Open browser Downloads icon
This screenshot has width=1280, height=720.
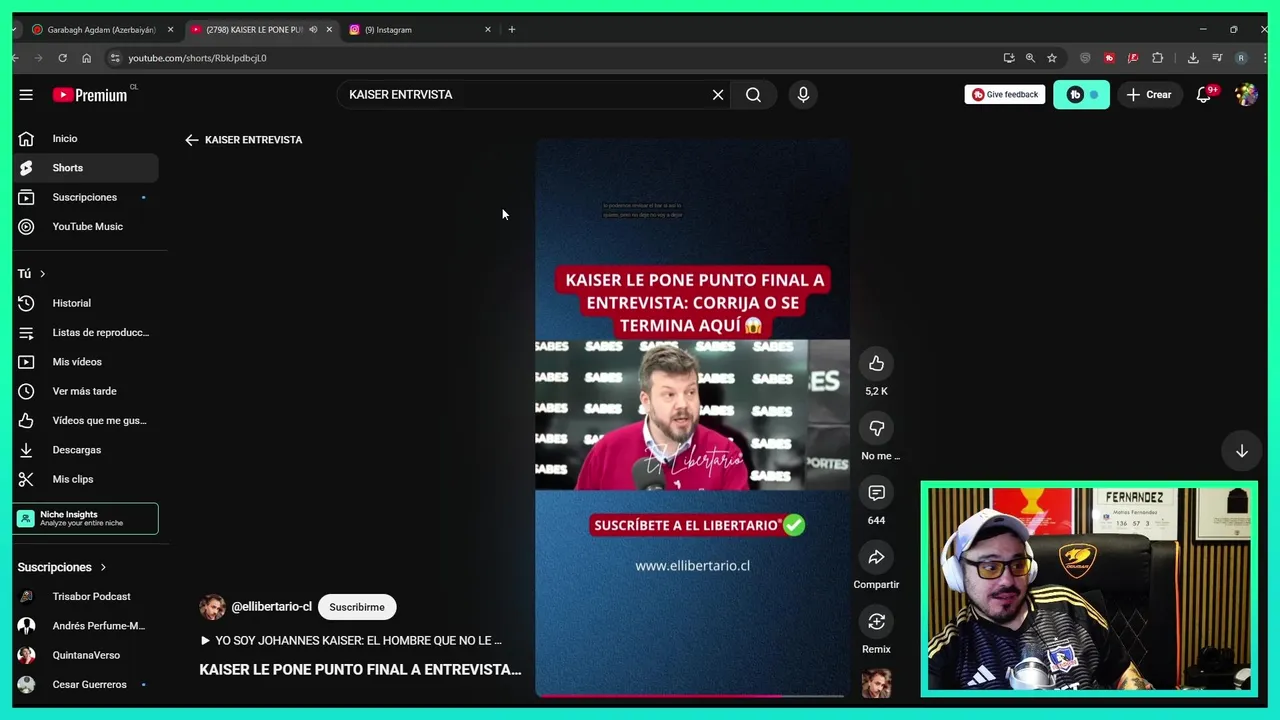click(x=1193, y=58)
